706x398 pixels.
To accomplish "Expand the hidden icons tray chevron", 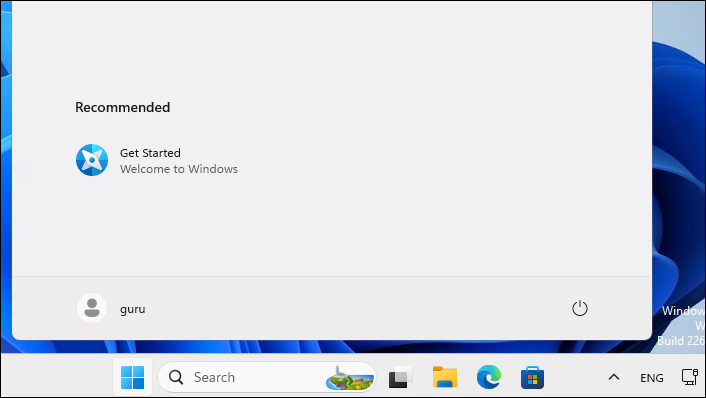I will pyautogui.click(x=614, y=377).
